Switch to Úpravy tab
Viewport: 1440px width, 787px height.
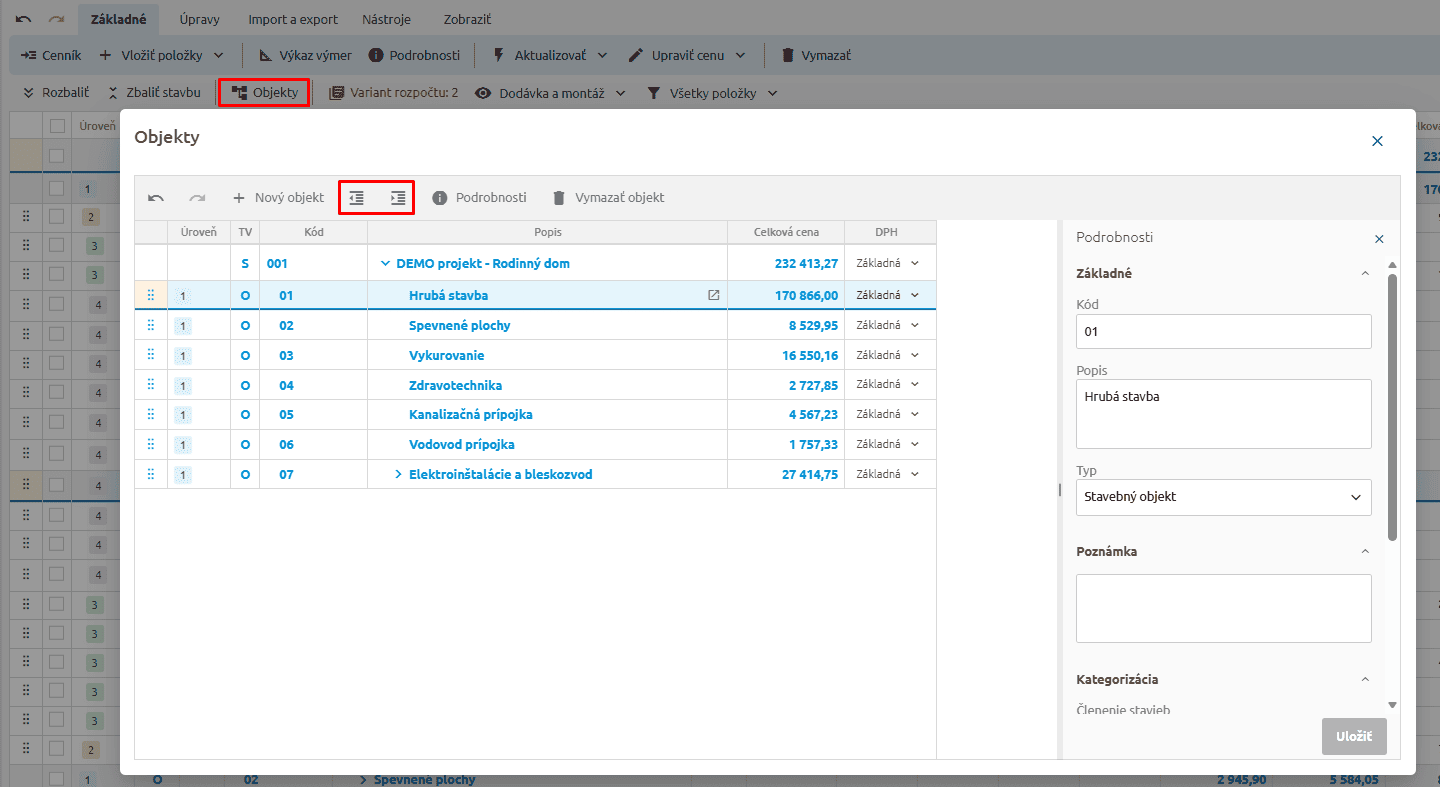tap(199, 19)
